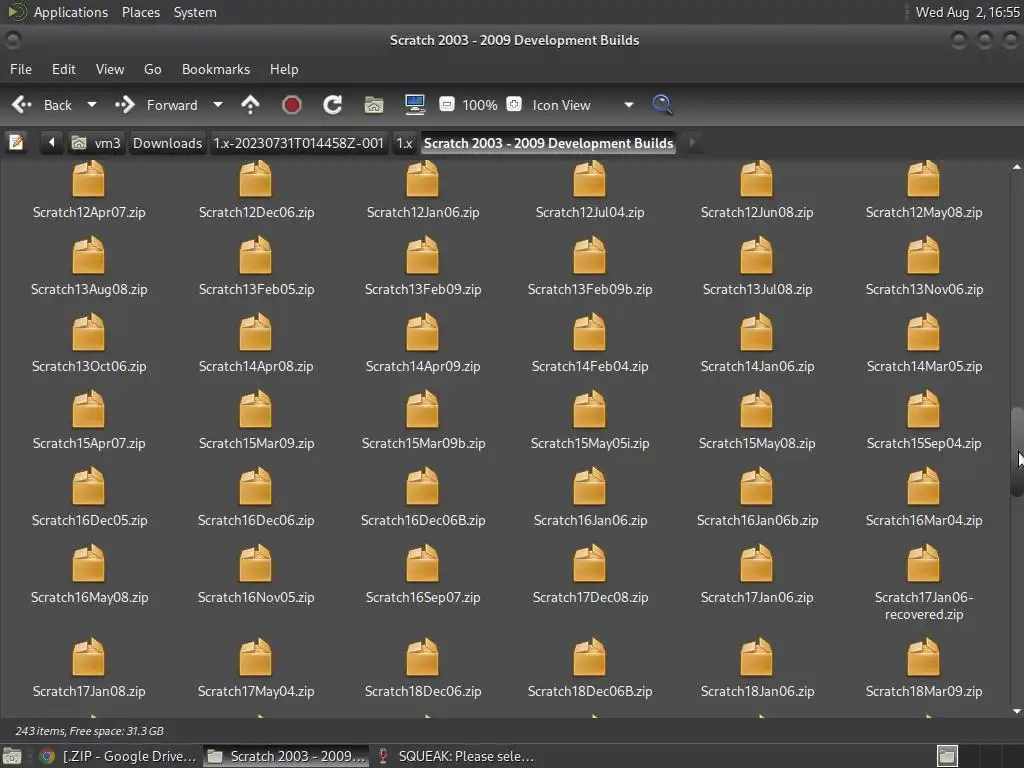Viewport: 1024px width, 768px height.
Task: Select Scratch13Aug08.zip archive icon
Action: (88, 255)
